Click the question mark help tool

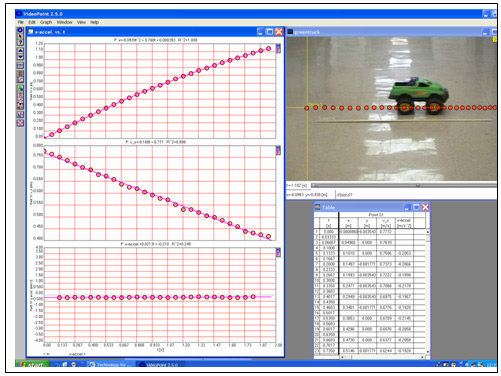[20, 42]
